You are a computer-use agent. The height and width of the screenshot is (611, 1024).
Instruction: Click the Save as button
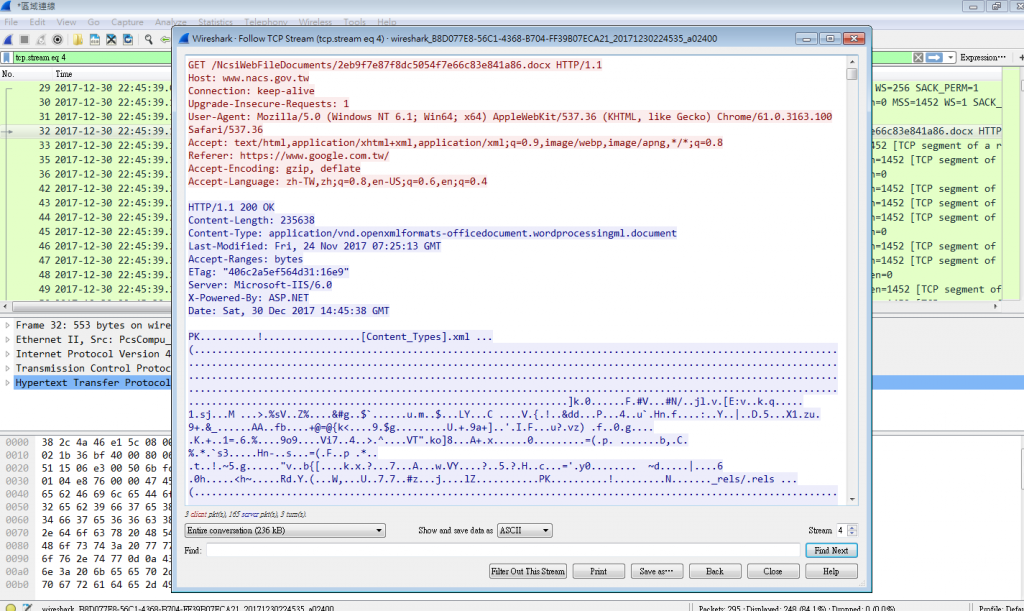coord(656,571)
